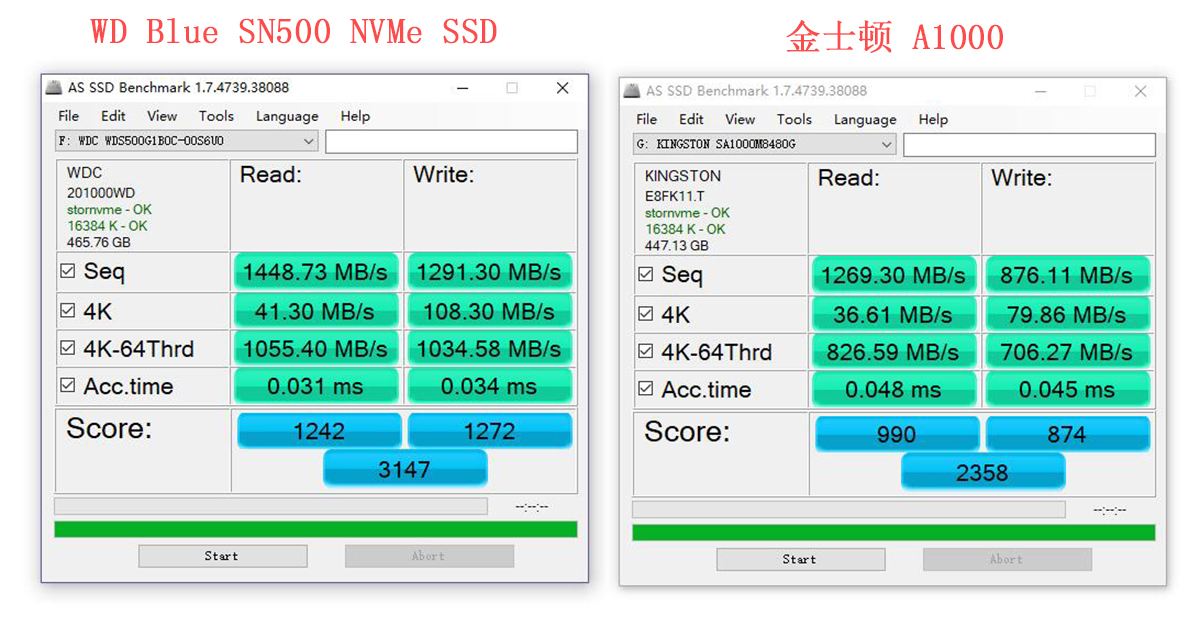Viewport: 1200px width, 638px height.
Task: Click the AS SSD app icon on WD window
Action: tap(53, 88)
